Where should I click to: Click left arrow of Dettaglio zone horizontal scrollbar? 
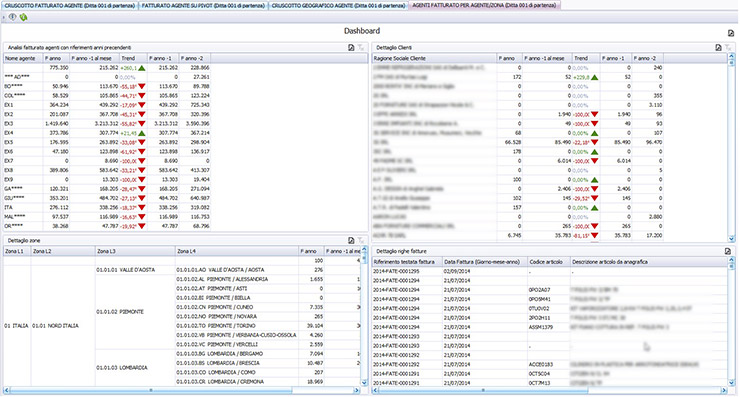(7, 390)
